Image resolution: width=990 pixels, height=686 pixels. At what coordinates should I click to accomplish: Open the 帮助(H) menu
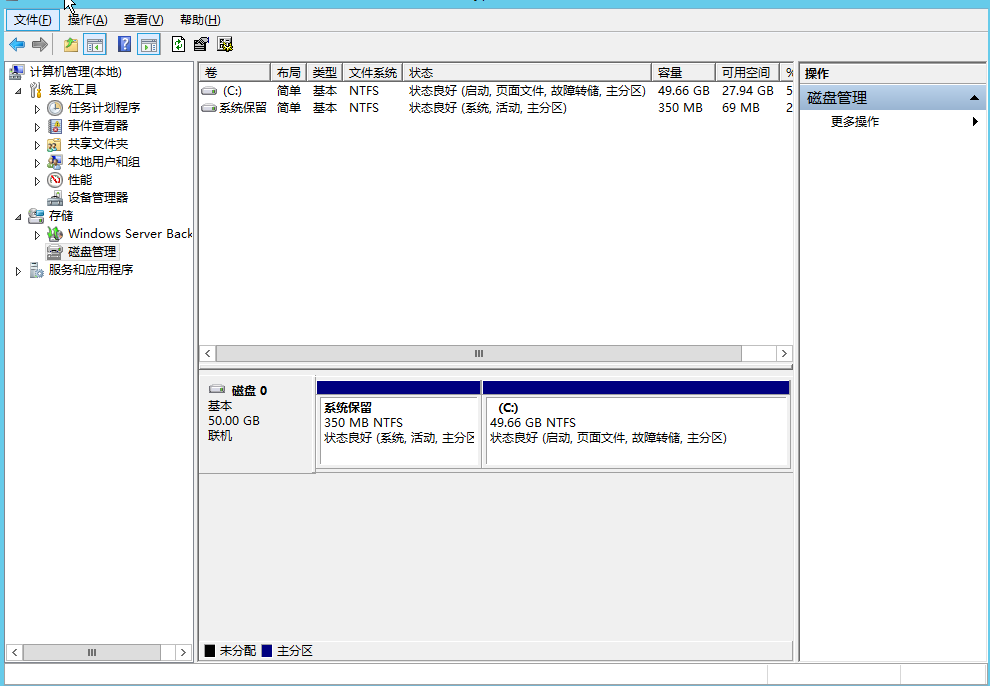click(200, 20)
